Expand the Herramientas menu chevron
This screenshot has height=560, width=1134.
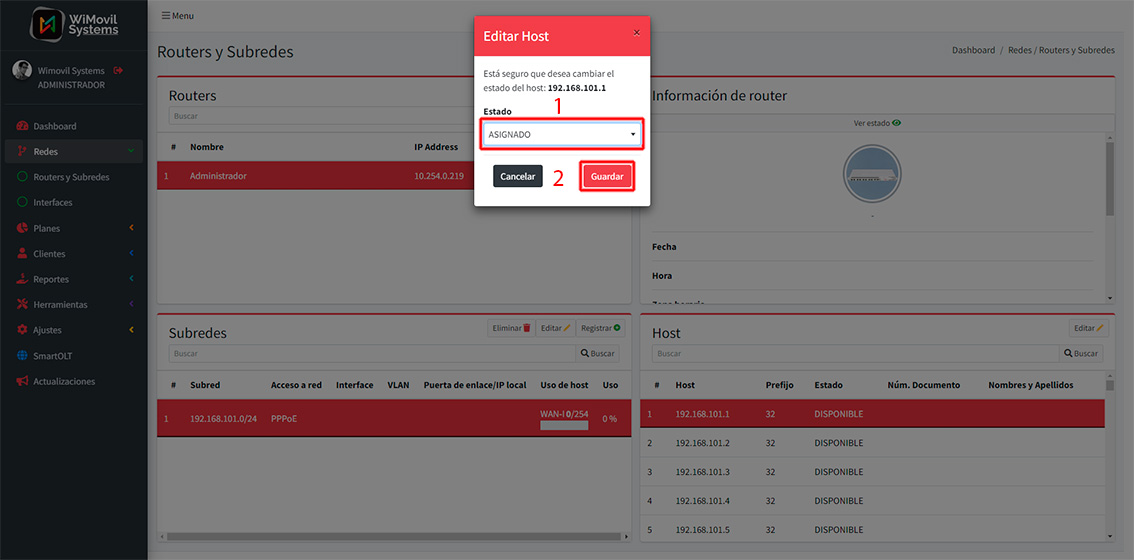[x=131, y=305]
